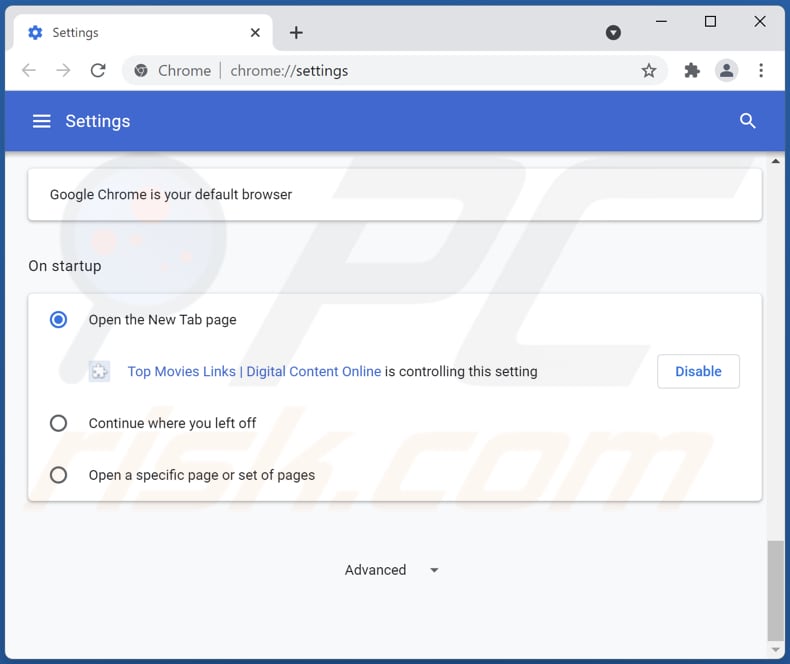This screenshot has width=790, height=664.
Task: Click the Settings title in the blue header
Action: pyautogui.click(x=98, y=121)
